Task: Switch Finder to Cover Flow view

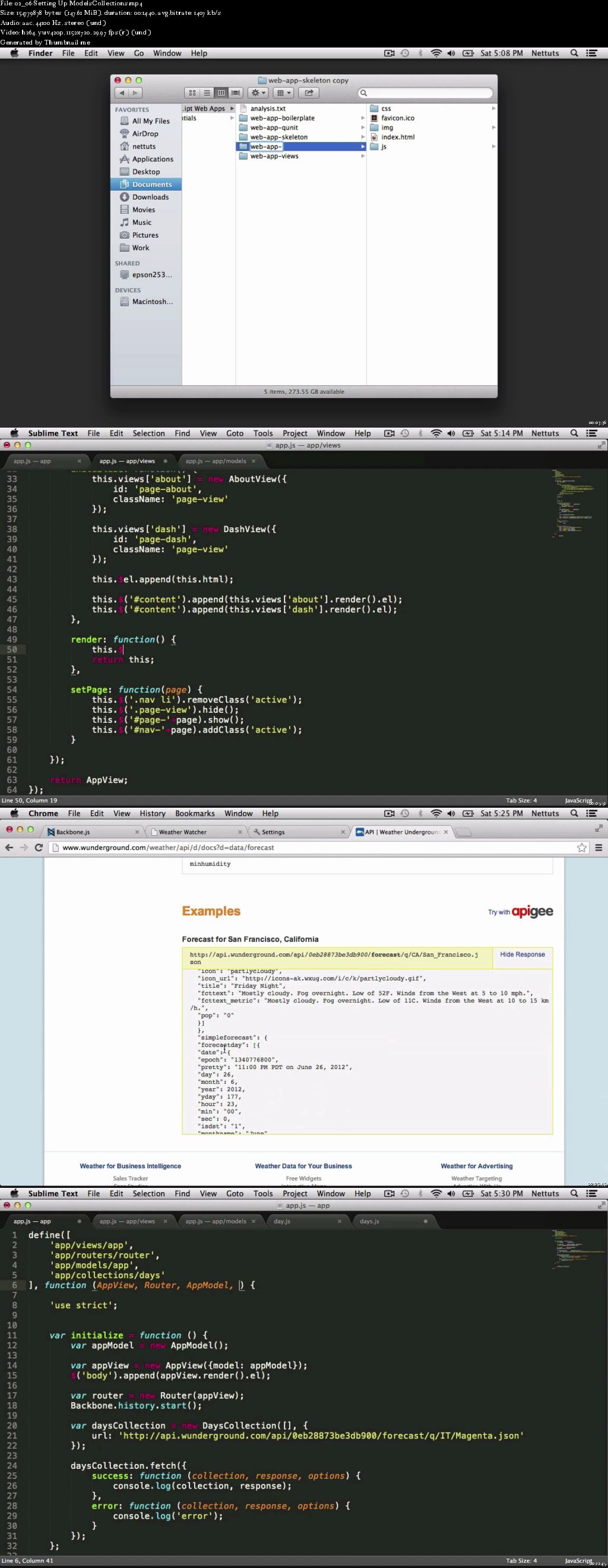Action: pyautogui.click(x=236, y=93)
